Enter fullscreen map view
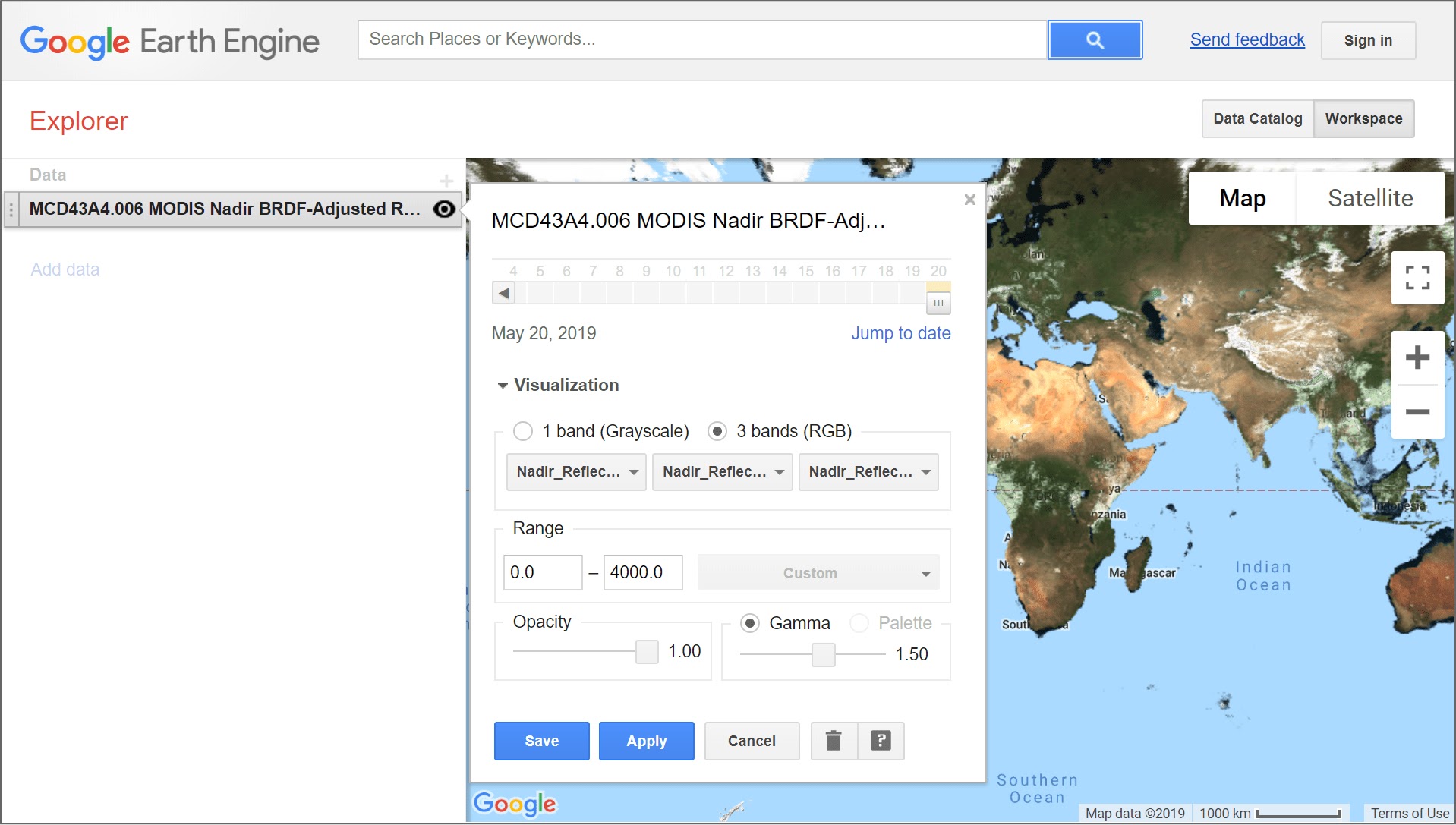The height and width of the screenshot is (825, 1456). coord(1417,278)
